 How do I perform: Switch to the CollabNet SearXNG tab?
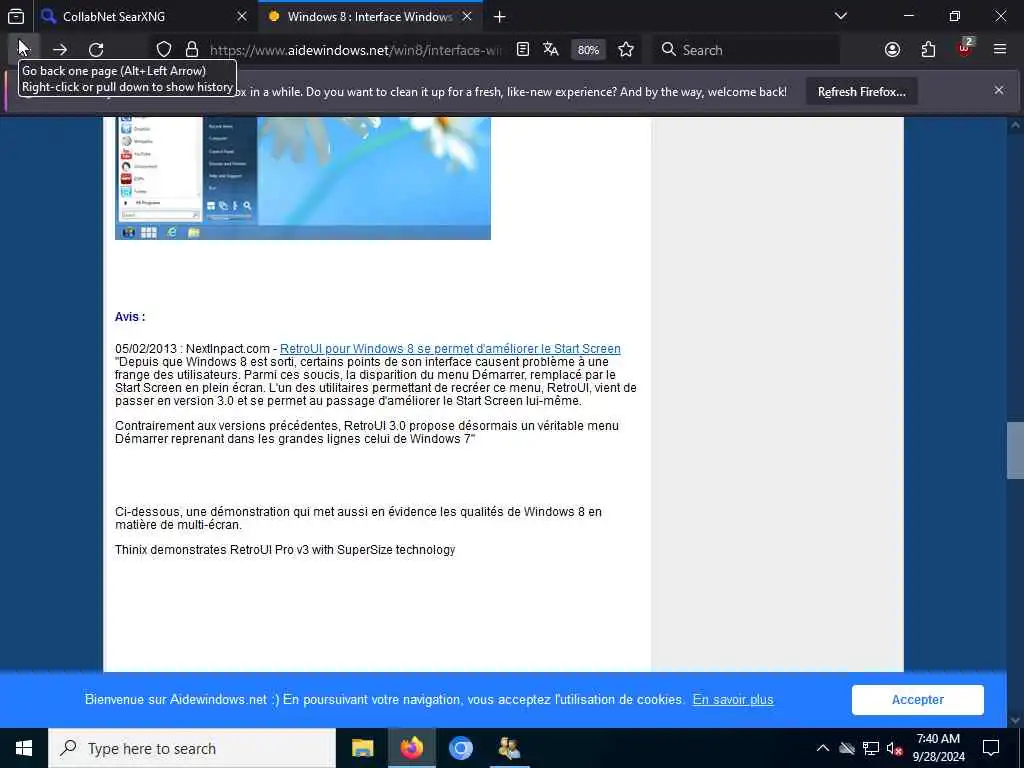145,17
